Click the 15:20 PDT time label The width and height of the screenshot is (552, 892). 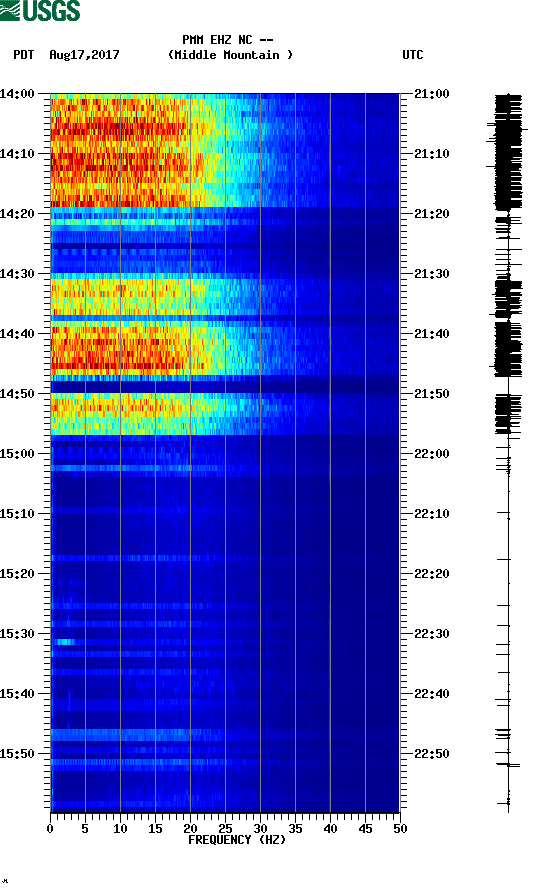click(17, 574)
